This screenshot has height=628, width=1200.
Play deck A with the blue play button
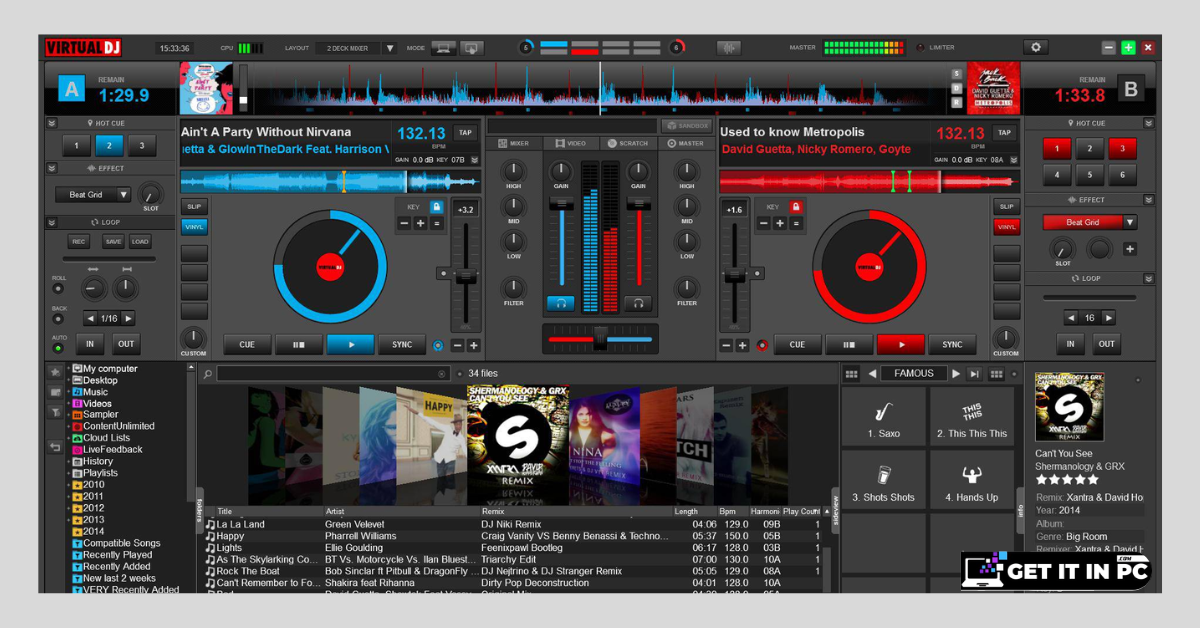(x=351, y=345)
